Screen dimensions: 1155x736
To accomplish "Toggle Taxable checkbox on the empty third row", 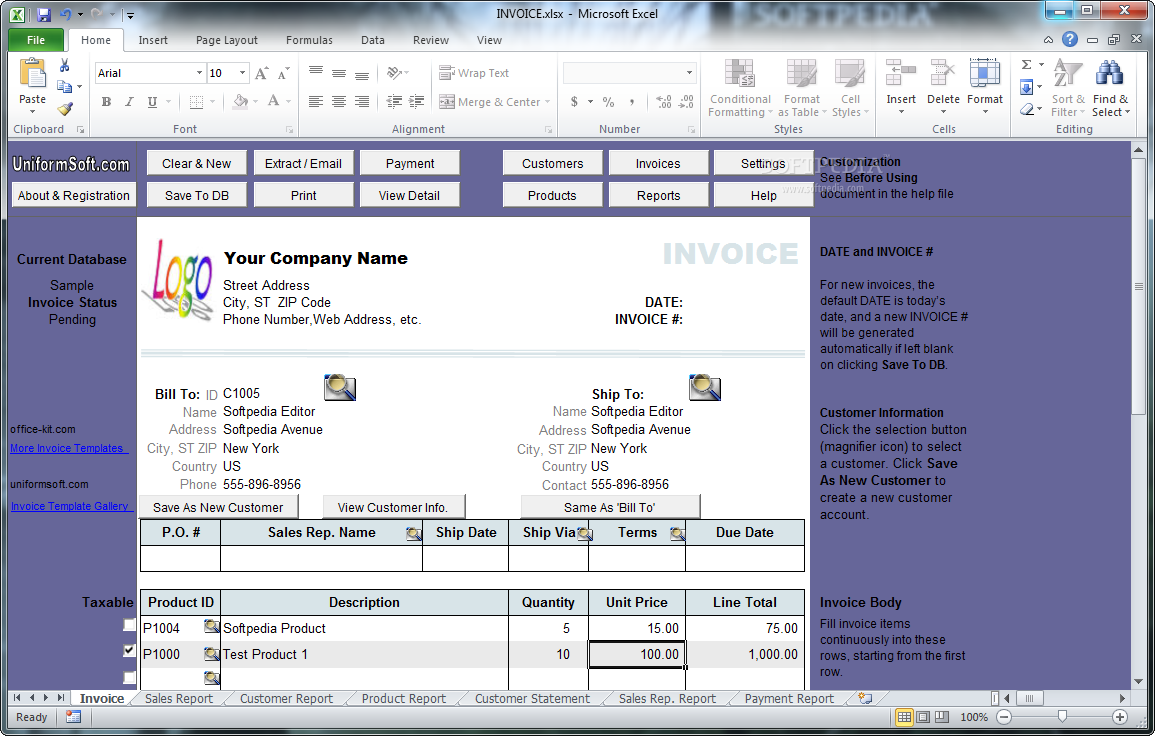I will [130, 677].
